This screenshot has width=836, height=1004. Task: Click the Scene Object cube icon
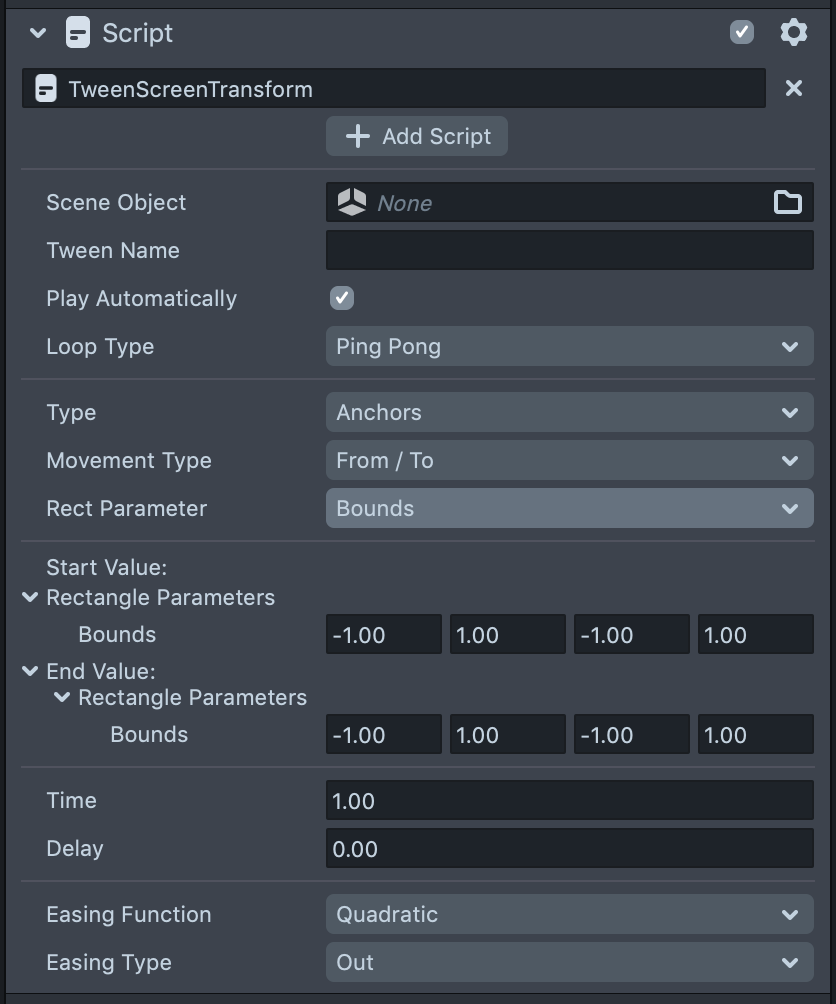tap(352, 203)
